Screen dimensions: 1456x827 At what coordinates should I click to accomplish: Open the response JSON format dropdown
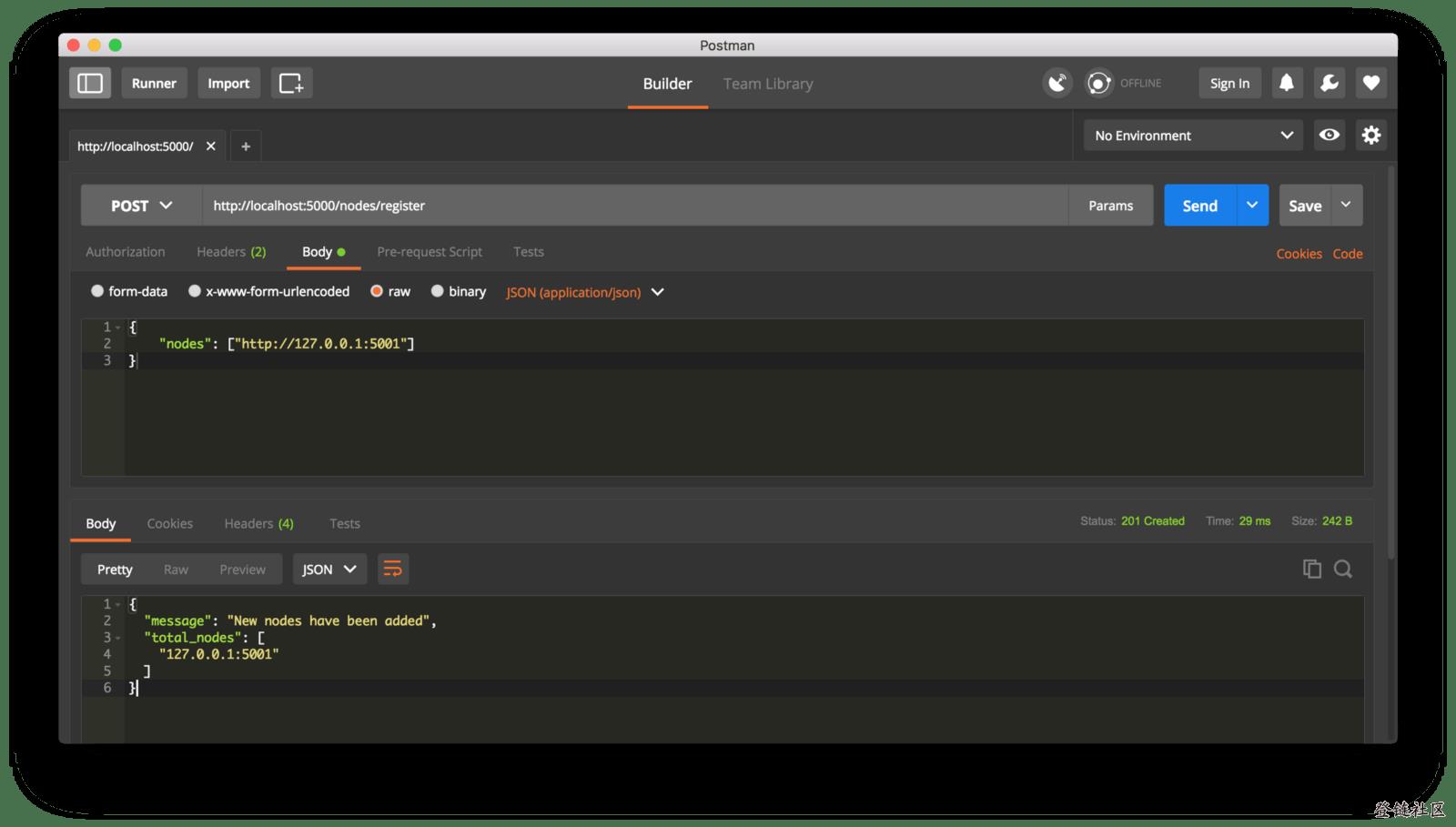[x=329, y=569]
